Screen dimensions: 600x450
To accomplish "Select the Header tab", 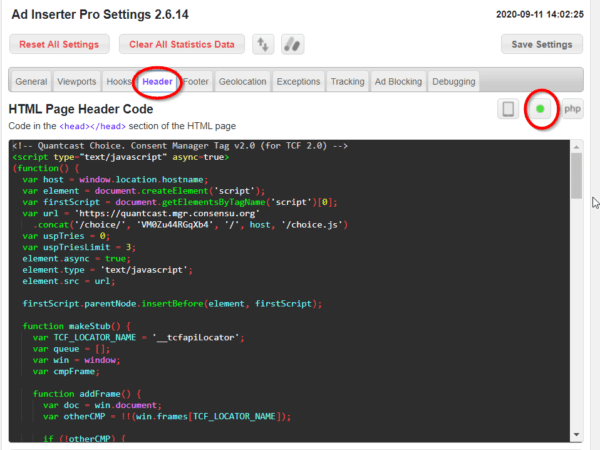I will coord(157,82).
